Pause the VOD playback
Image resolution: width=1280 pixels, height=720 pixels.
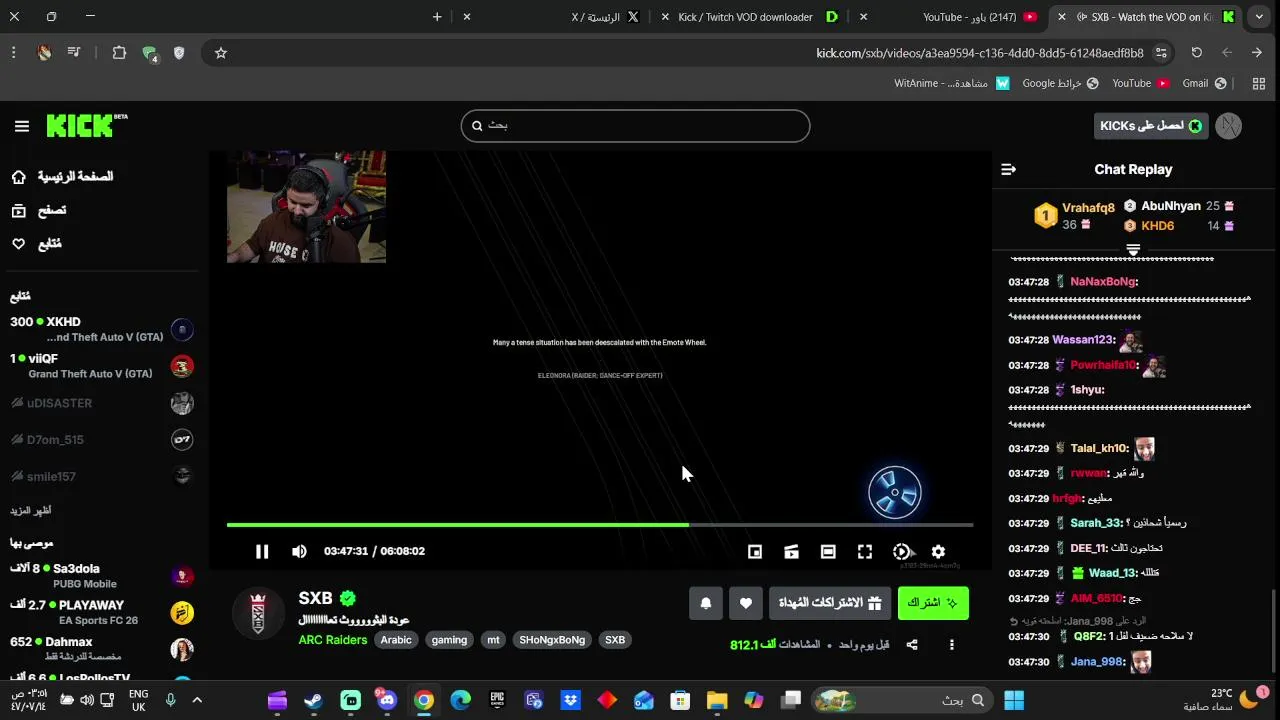pyautogui.click(x=262, y=551)
